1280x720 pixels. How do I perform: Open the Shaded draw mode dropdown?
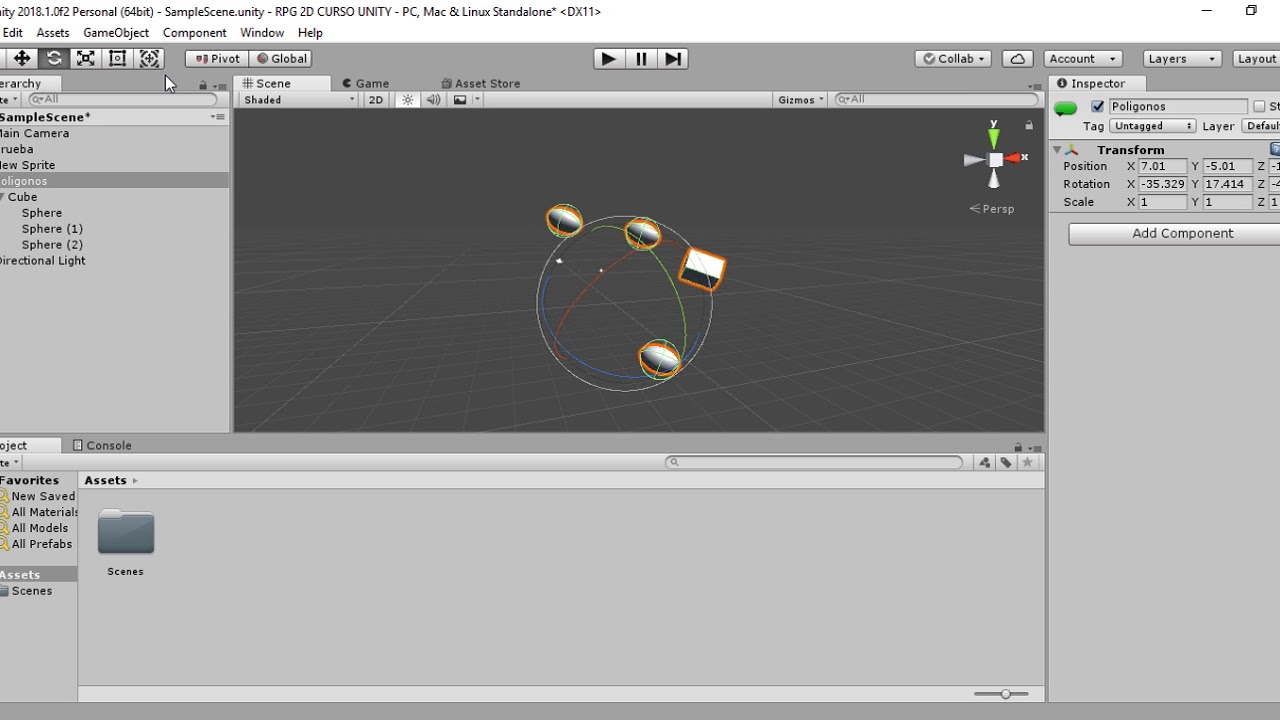299,100
